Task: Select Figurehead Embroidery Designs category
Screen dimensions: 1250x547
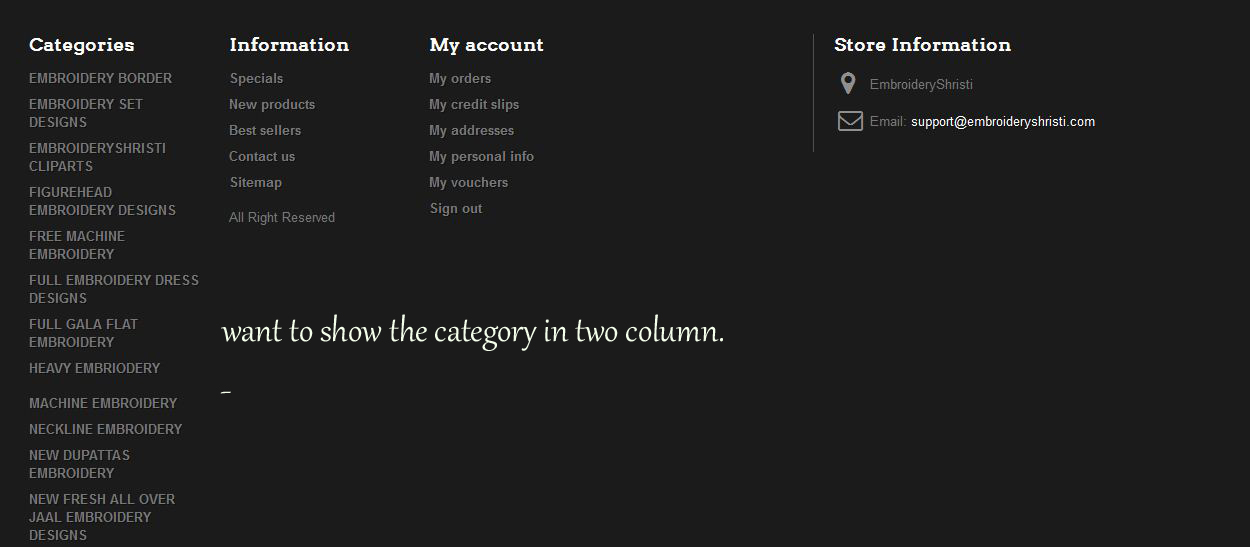Action: (x=102, y=201)
